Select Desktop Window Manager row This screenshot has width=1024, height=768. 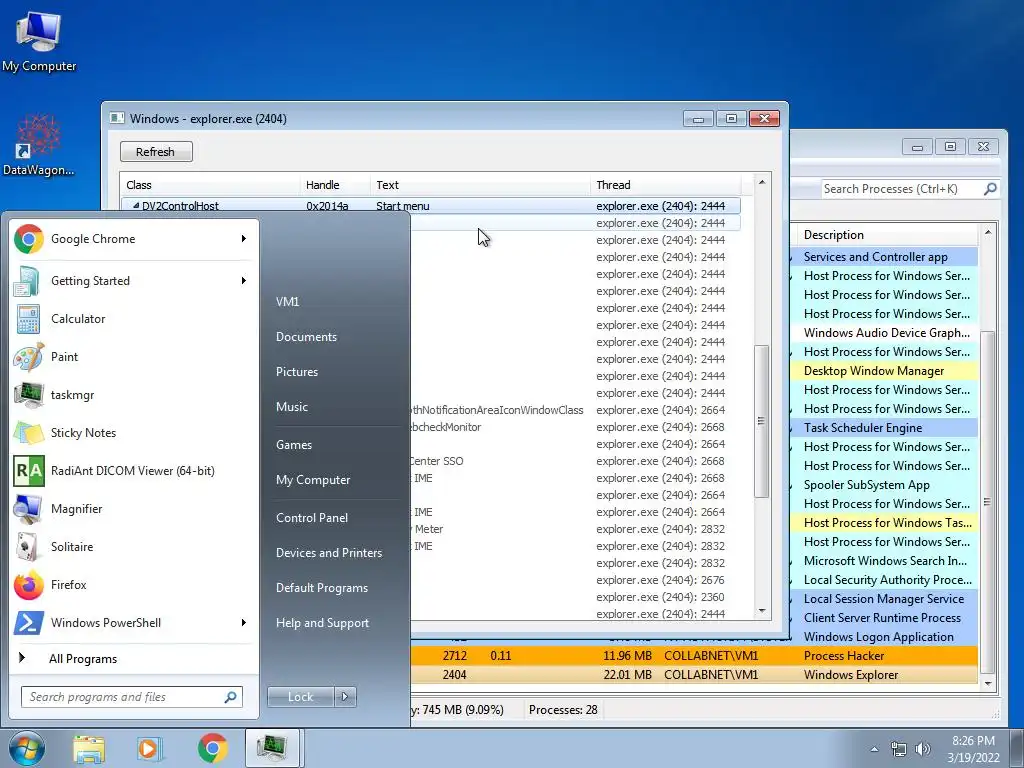click(x=884, y=371)
